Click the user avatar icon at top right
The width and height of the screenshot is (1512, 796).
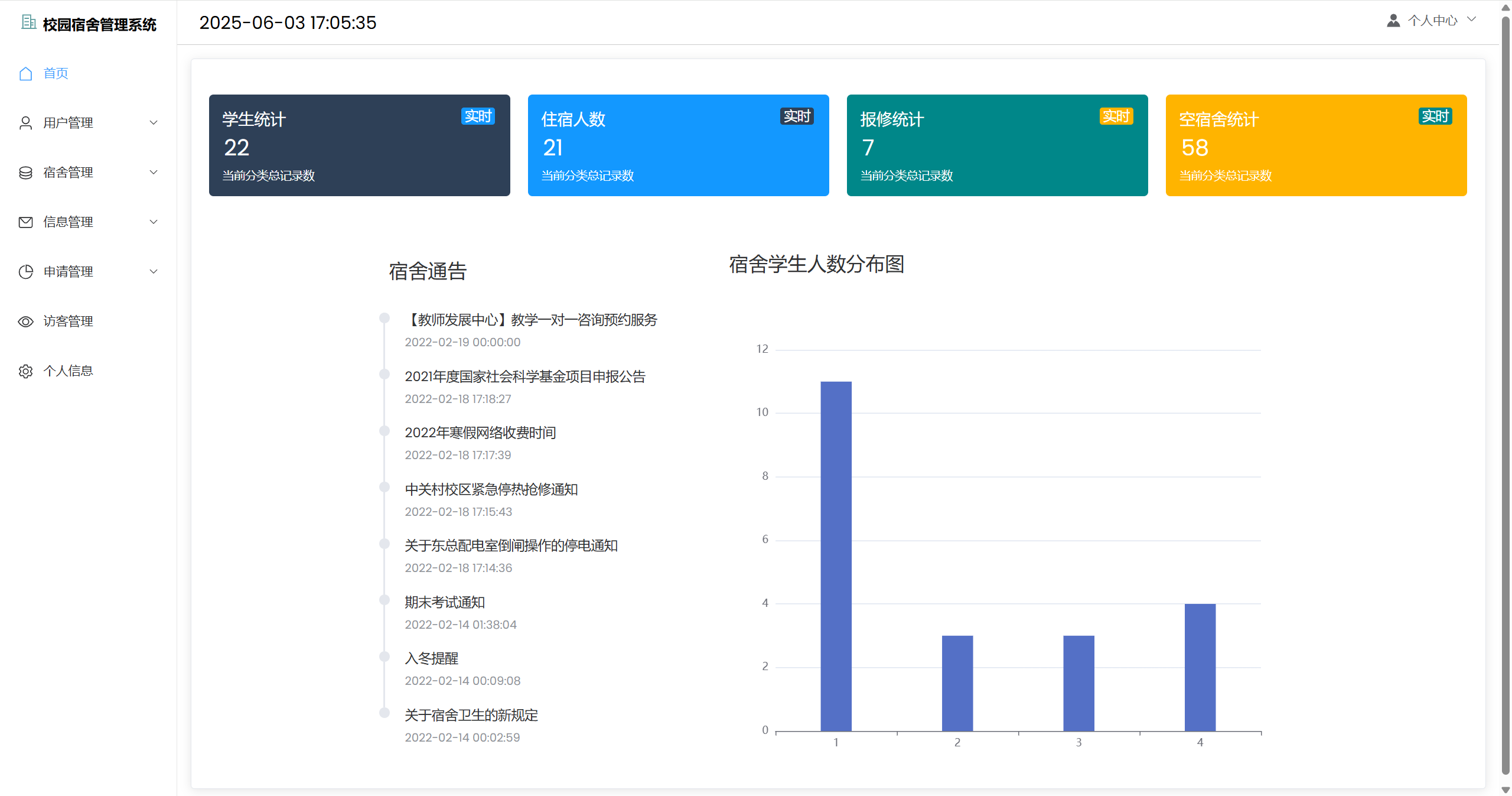1393,21
